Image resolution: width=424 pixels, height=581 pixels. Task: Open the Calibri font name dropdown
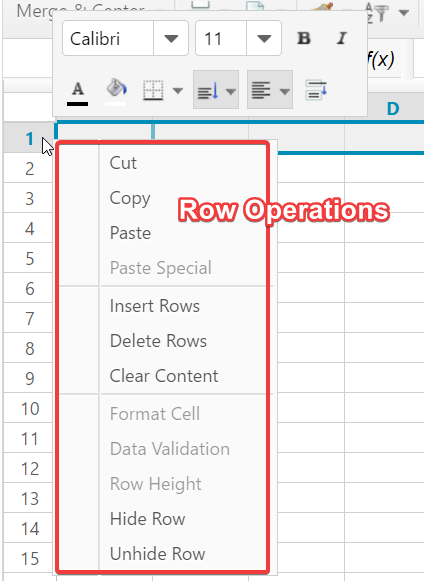pyautogui.click(x=171, y=39)
